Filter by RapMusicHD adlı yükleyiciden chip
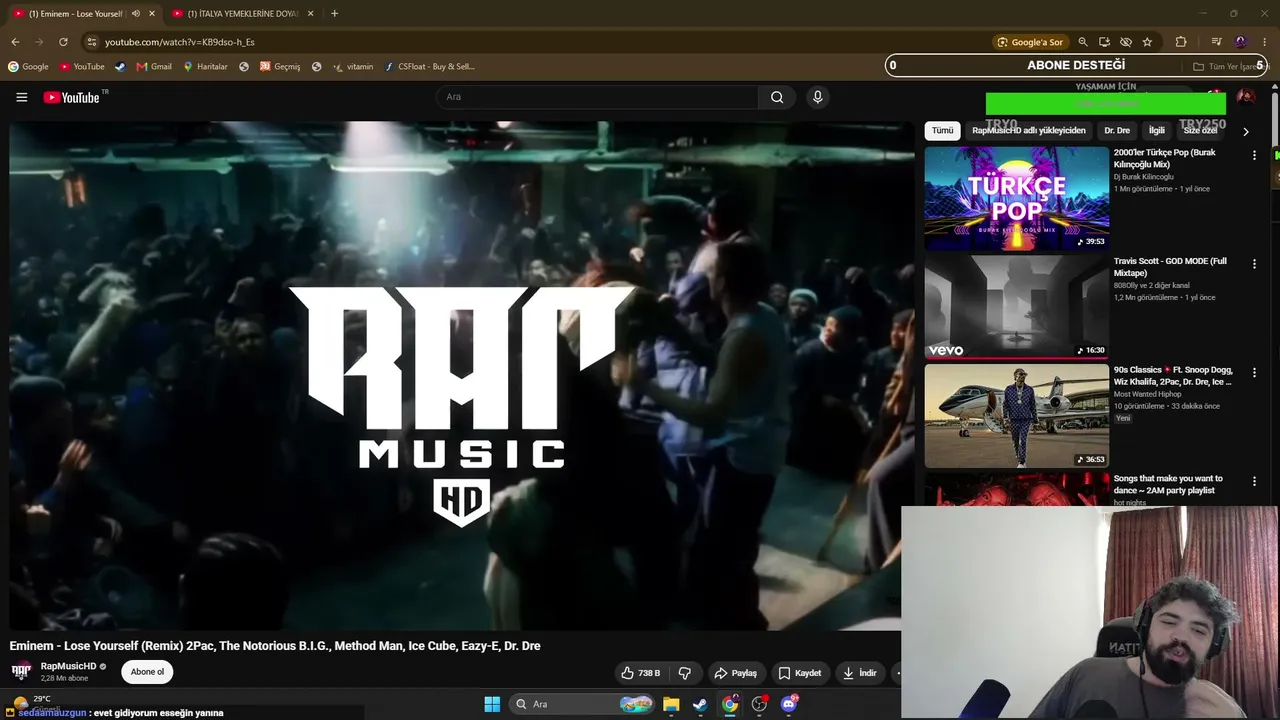The image size is (1280, 720). coord(1028,131)
